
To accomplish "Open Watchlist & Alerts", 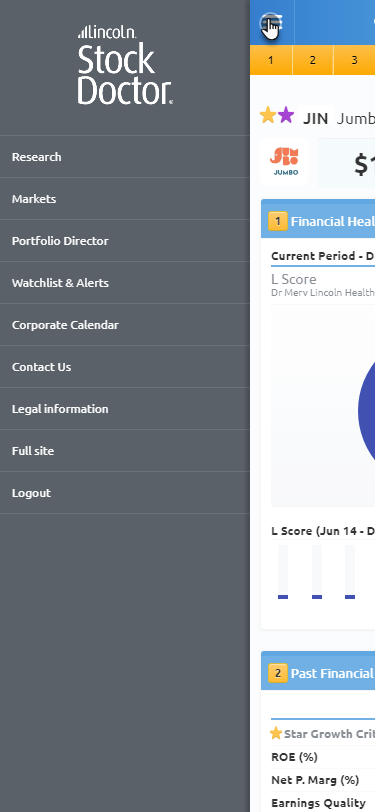I will click(x=125, y=283).
